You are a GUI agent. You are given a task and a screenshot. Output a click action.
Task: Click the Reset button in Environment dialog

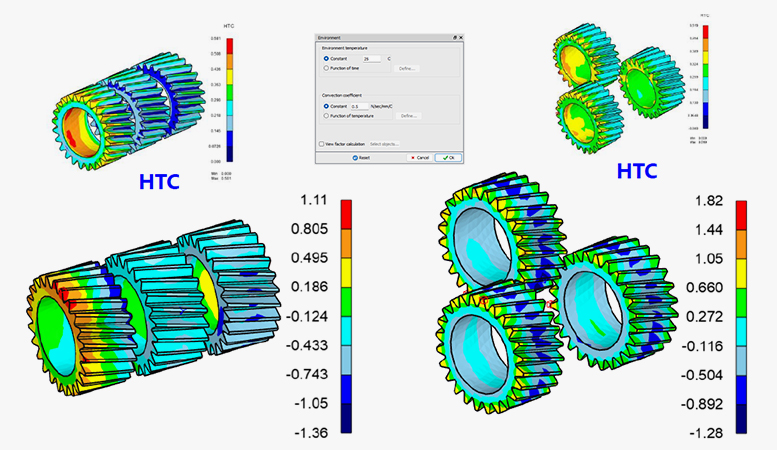361,157
